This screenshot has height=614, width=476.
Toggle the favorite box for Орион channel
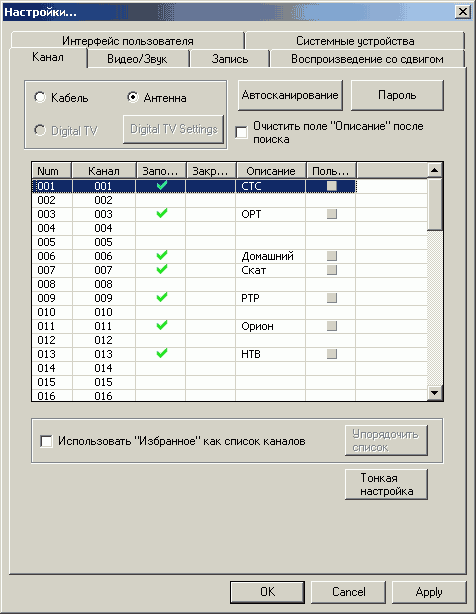(332, 326)
